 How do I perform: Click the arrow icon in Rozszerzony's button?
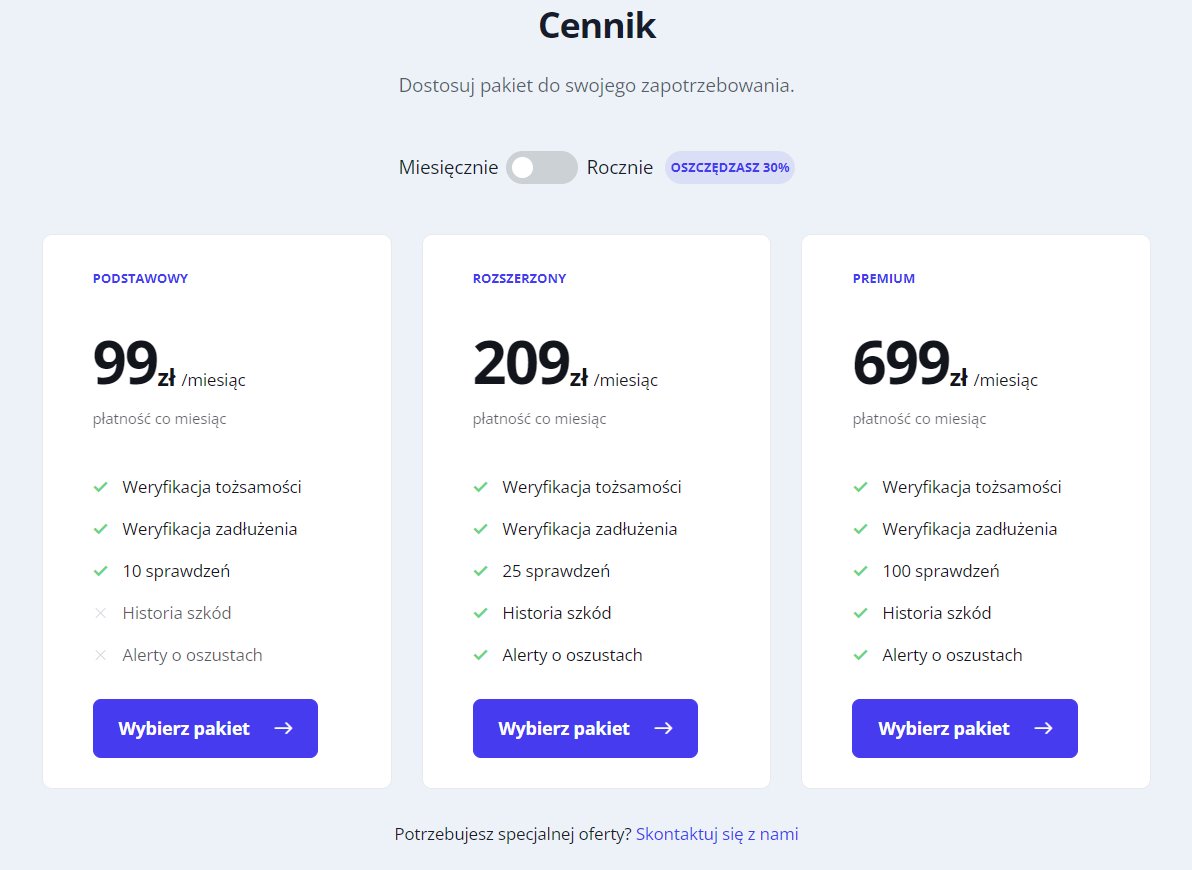[x=663, y=728]
